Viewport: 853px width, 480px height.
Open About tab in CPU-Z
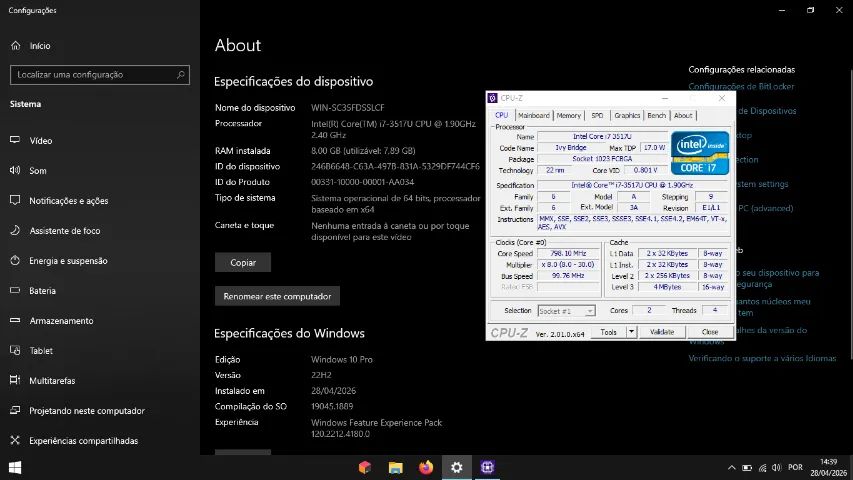coord(683,115)
